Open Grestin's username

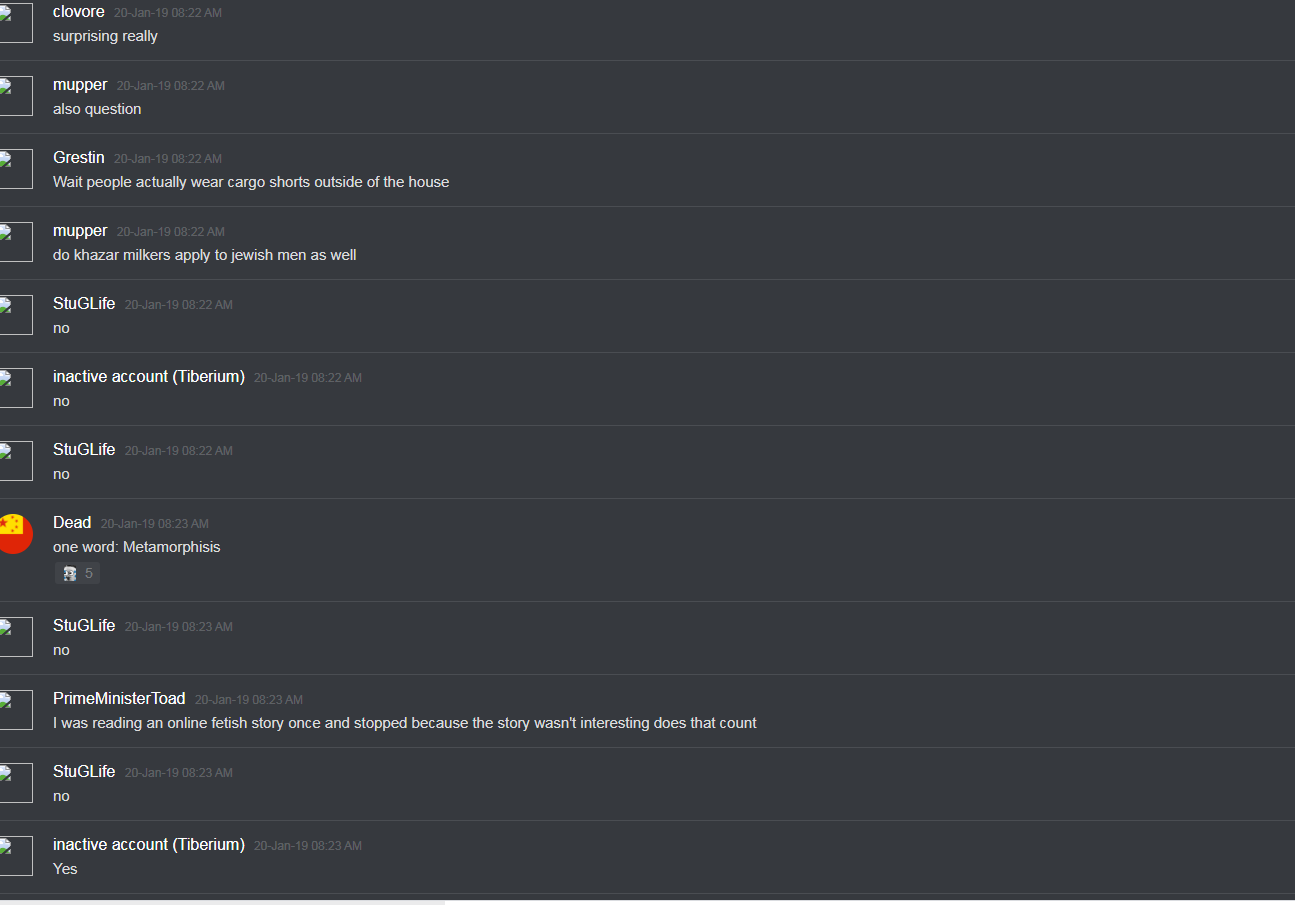(79, 158)
